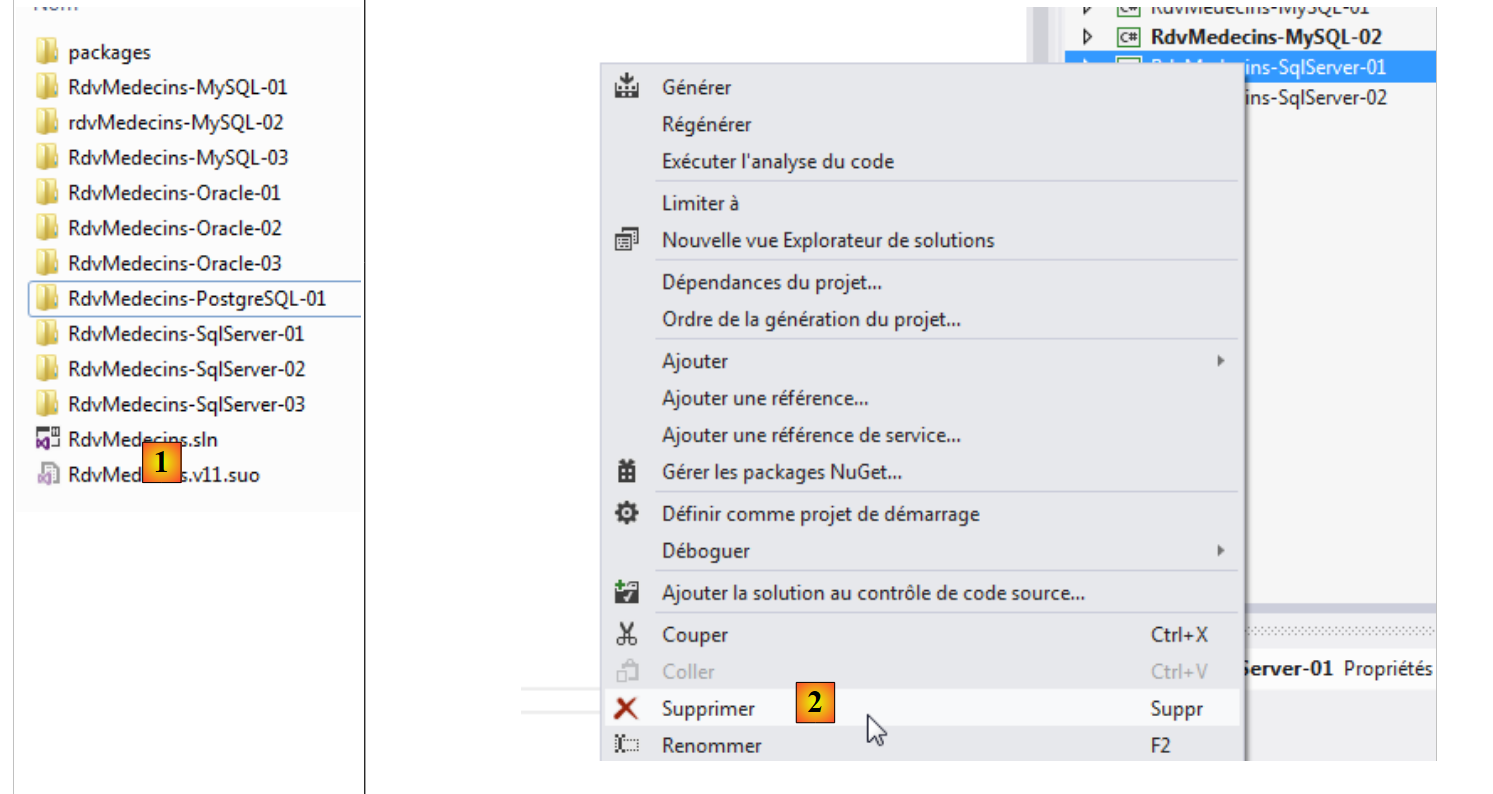Open Dépendances du projet… menu entry

[771, 283]
